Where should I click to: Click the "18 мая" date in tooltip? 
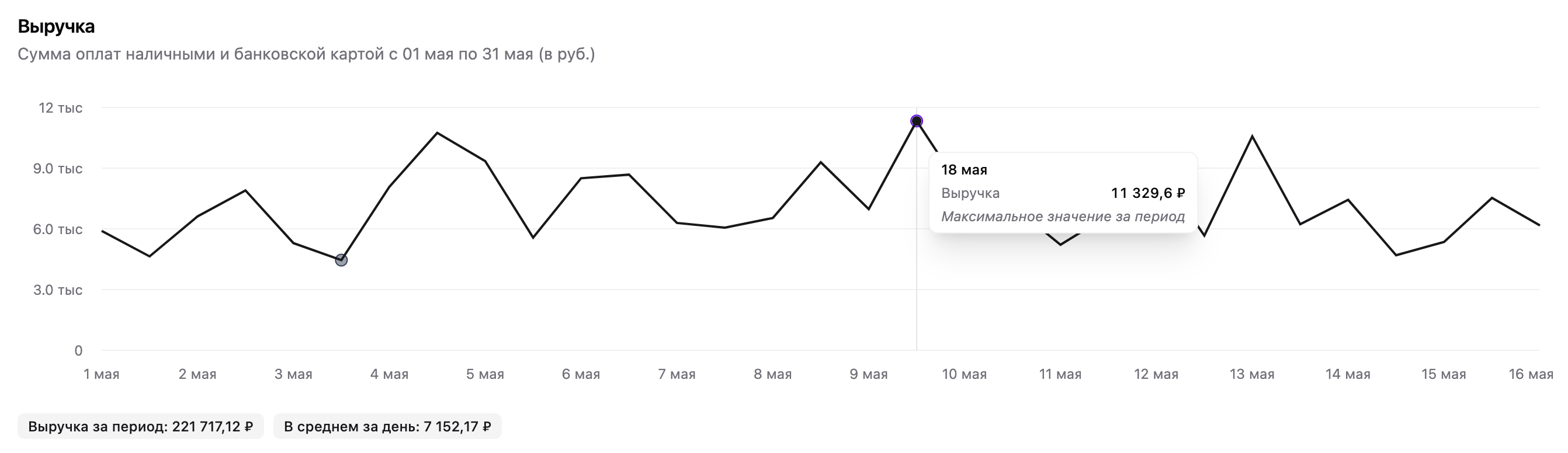[964, 170]
